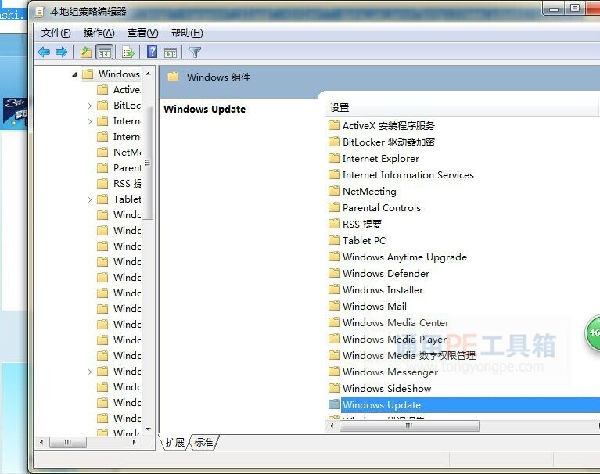Select BitLocker 驱动器加密 in the list
Screen dimensions: 600x474
point(382,142)
